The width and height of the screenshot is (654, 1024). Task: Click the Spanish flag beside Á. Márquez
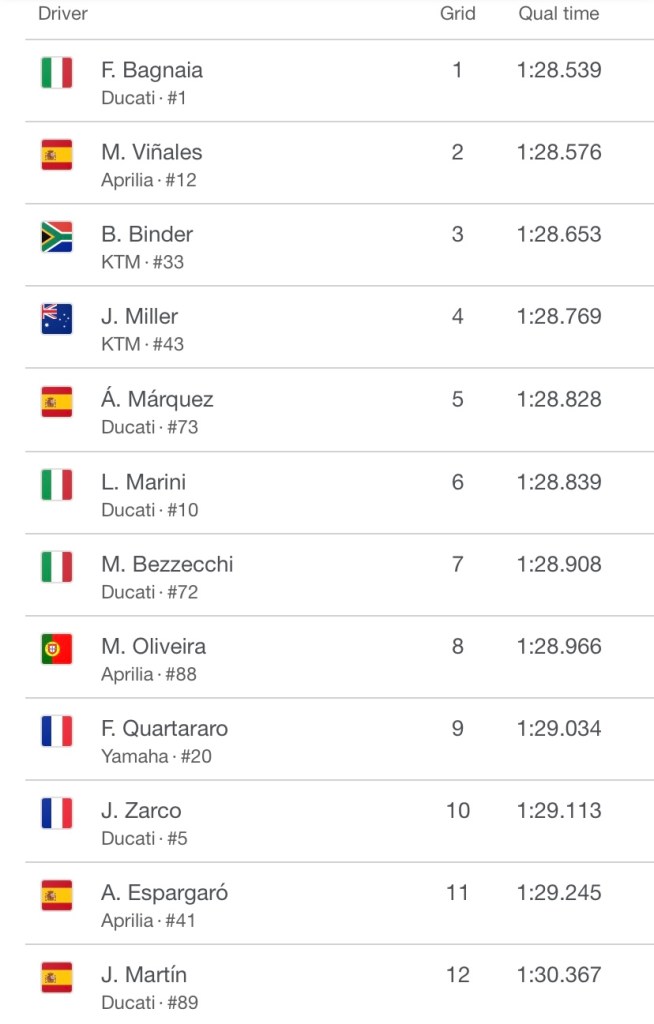tap(57, 402)
